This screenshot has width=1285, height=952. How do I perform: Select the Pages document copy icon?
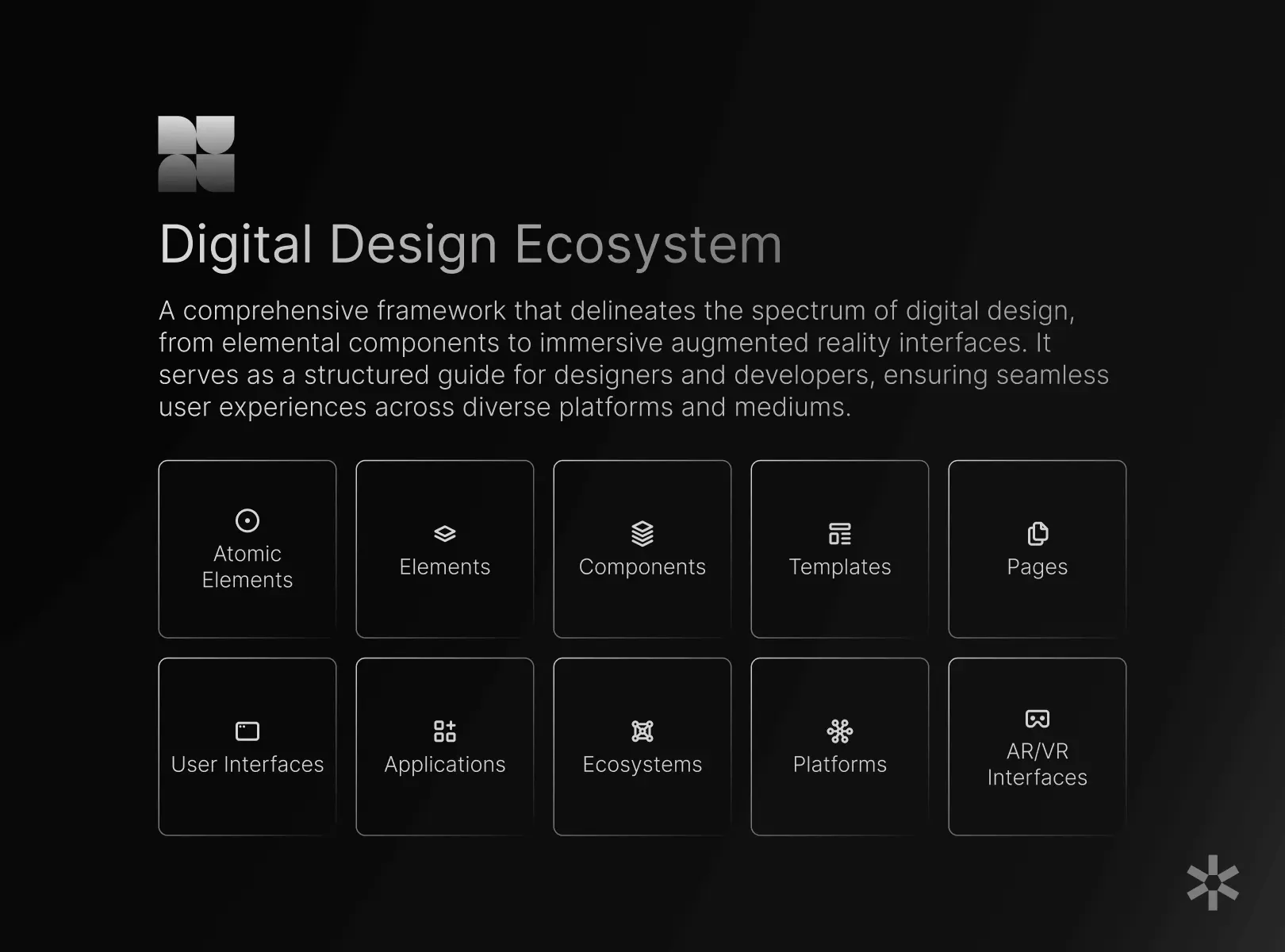(1037, 532)
